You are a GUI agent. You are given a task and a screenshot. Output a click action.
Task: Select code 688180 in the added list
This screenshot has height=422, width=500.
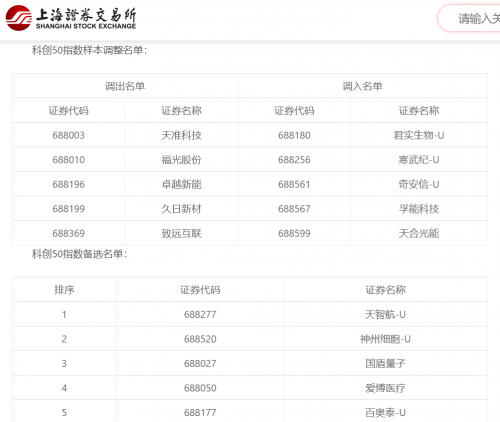tap(294, 135)
